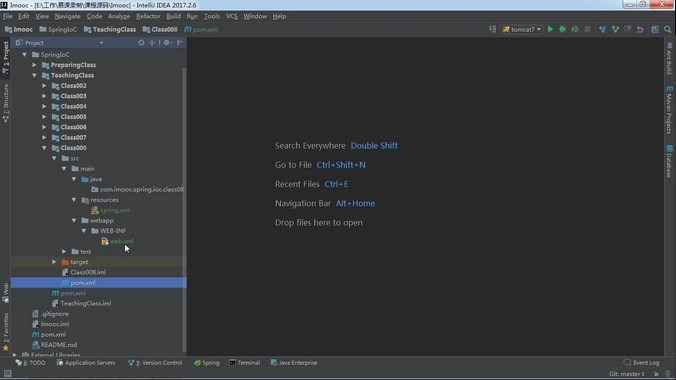Start debugging with the debug icon

(x=563, y=29)
